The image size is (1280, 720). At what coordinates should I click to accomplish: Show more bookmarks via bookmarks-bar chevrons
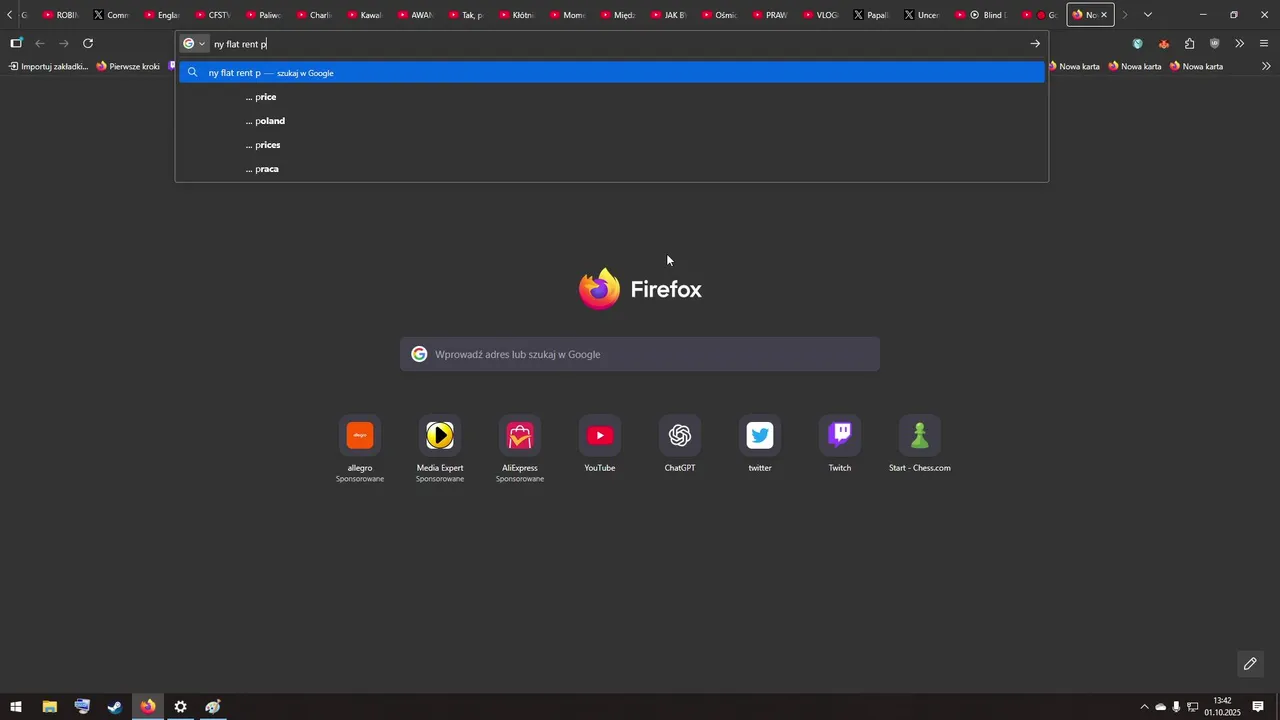pyautogui.click(x=1267, y=66)
